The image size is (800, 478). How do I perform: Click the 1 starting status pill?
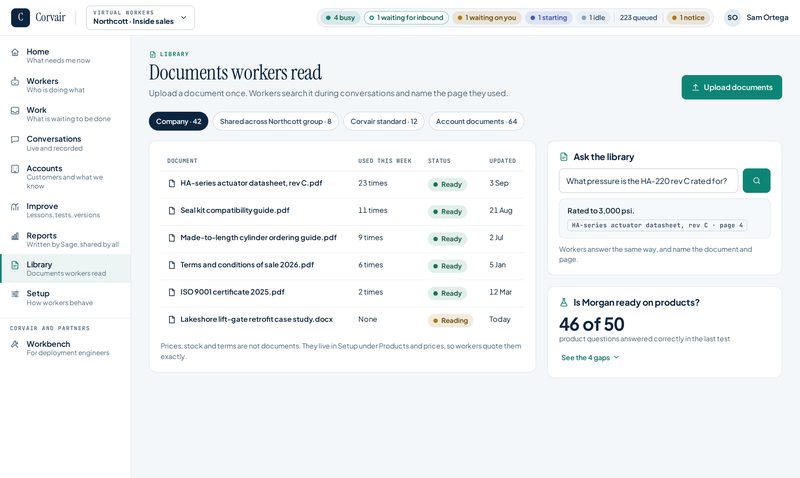click(548, 17)
